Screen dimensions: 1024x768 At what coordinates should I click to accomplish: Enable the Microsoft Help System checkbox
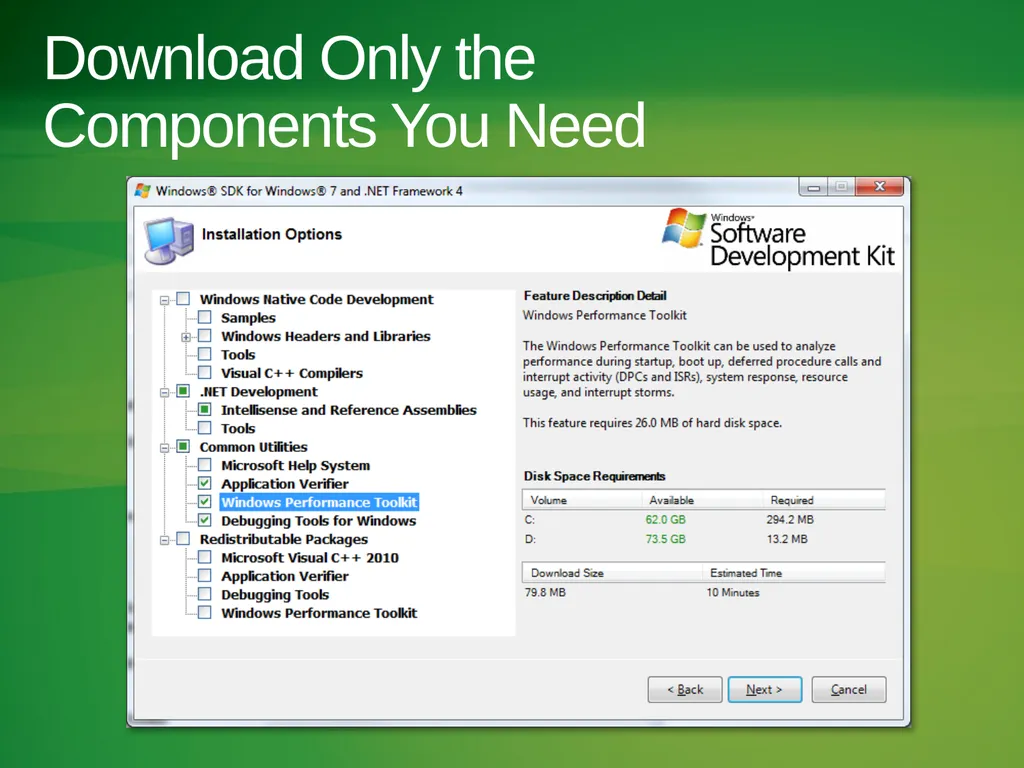pos(205,465)
